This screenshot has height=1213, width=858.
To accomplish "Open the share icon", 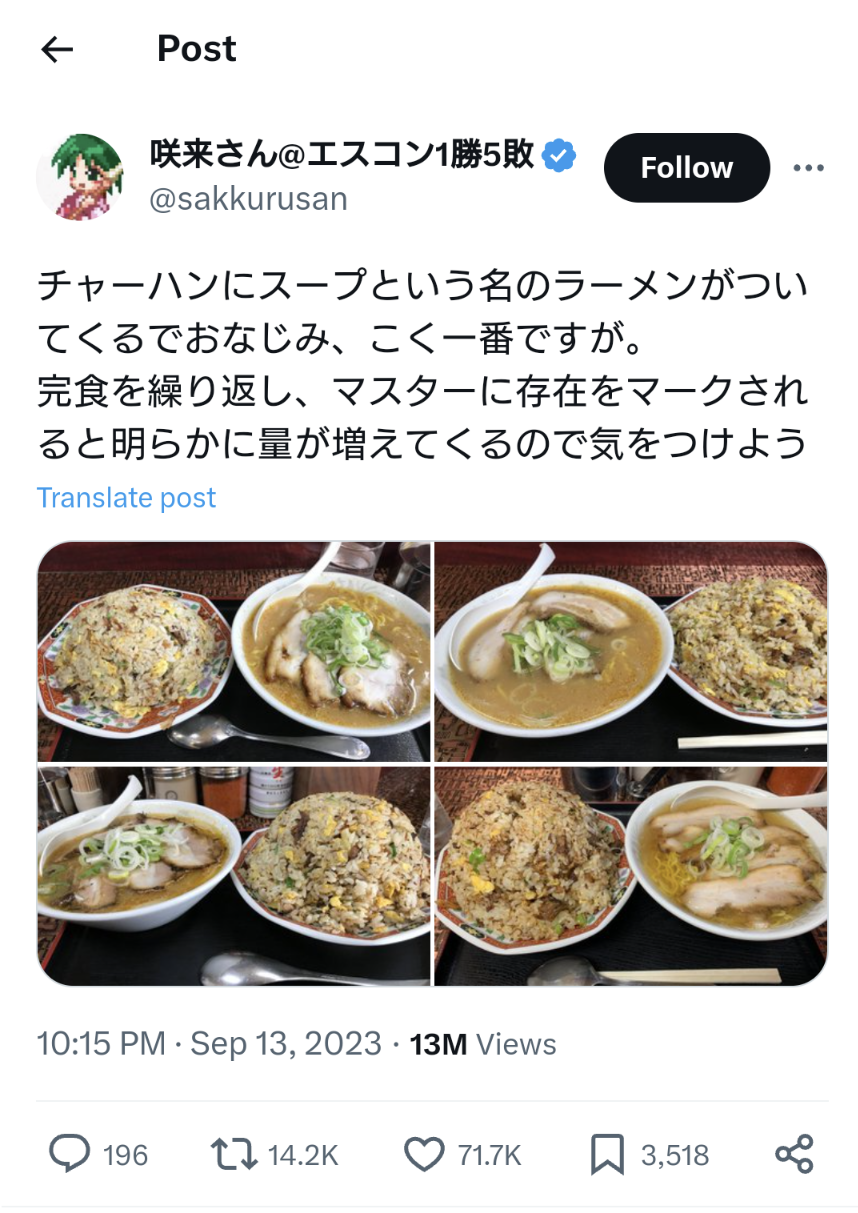I will [x=795, y=1154].
